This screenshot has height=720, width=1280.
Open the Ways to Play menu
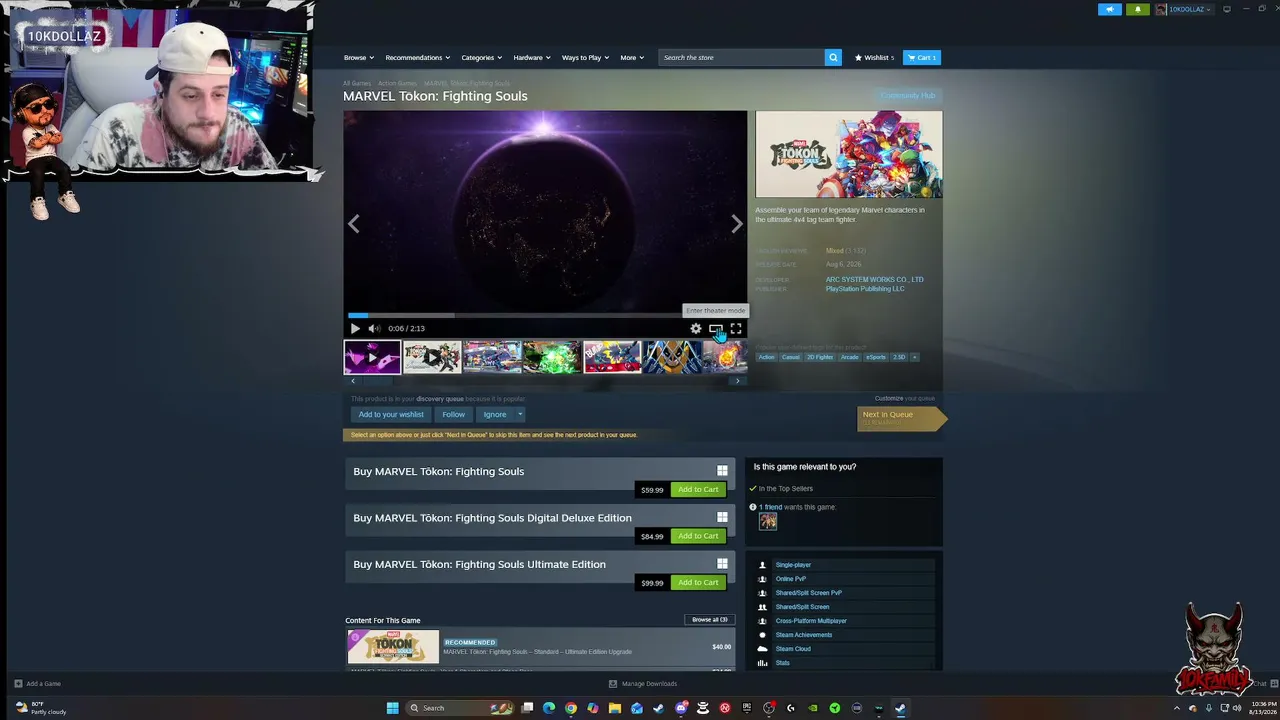586,57
